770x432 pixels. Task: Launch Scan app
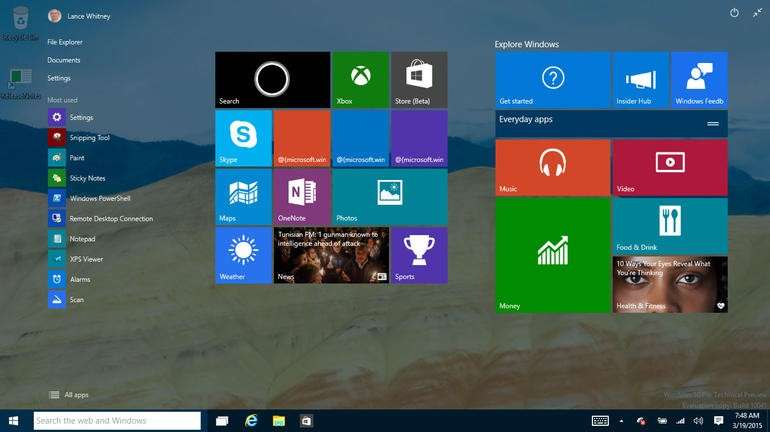point(66,299)
